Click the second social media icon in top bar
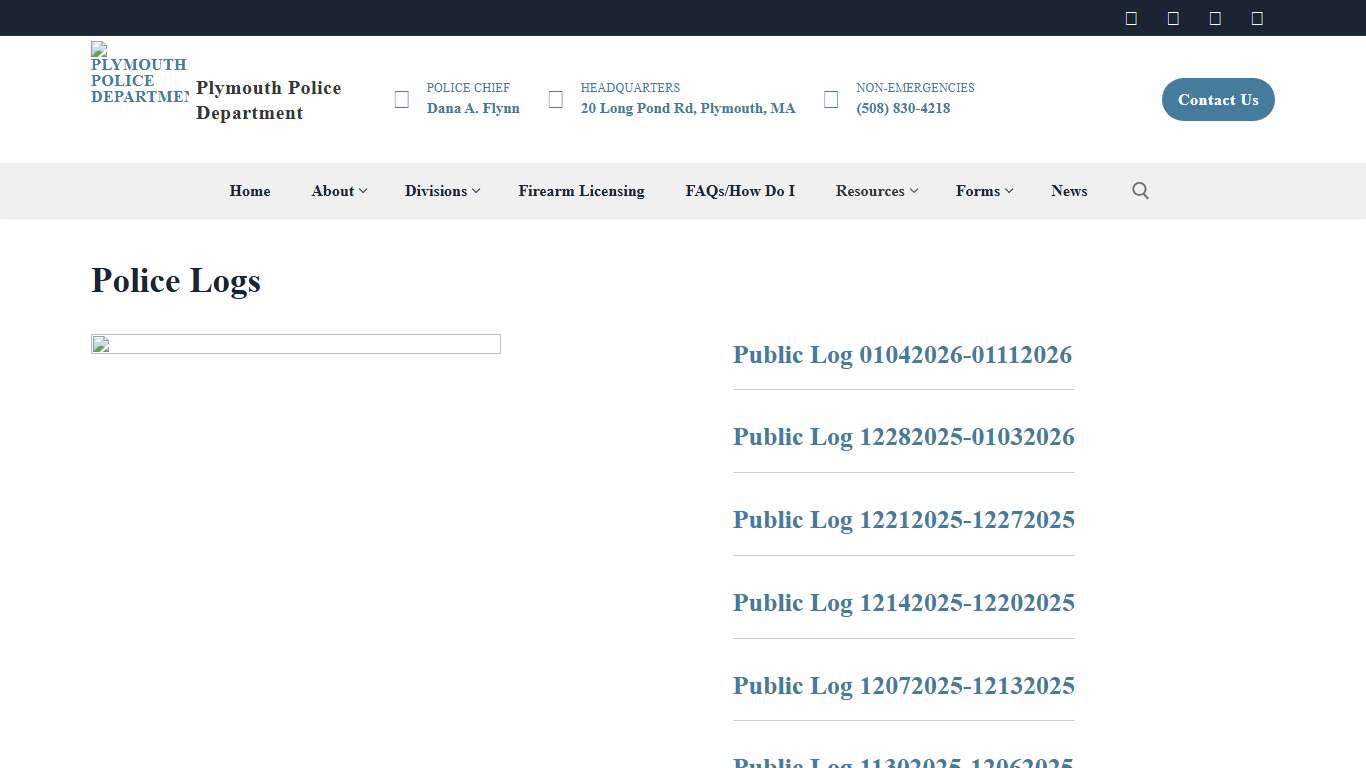The height and width of the screenshot is (768, 1366). pos(1173,17)
